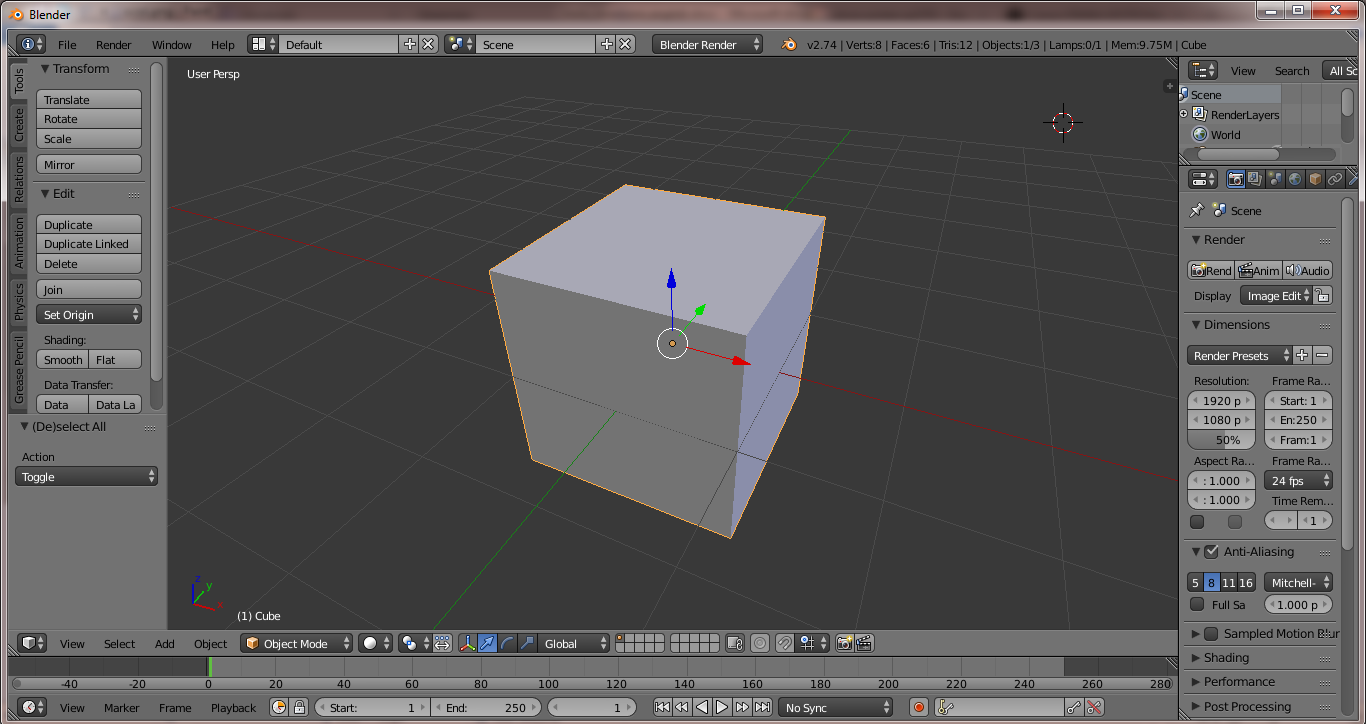Viewport: 1366px width, 724px height.
Task: Open properties editor type selector
Action: [1203, 179]
